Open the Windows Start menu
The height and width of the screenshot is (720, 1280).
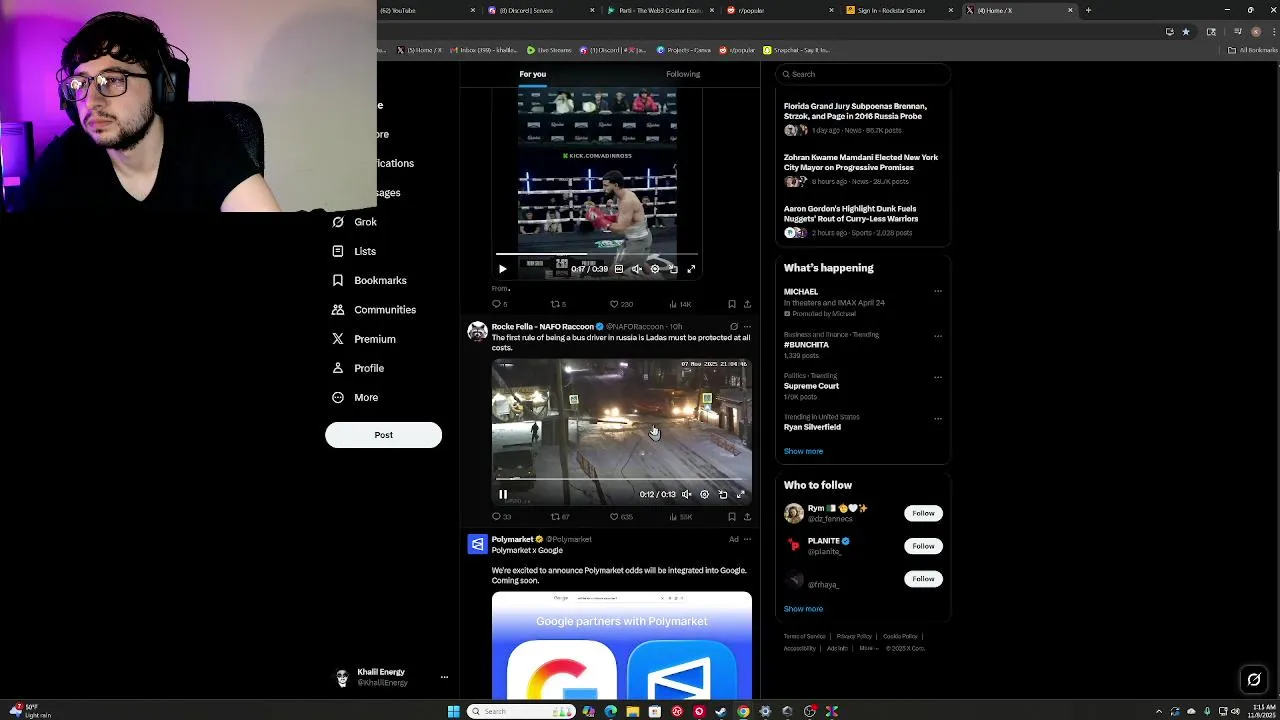453,711
